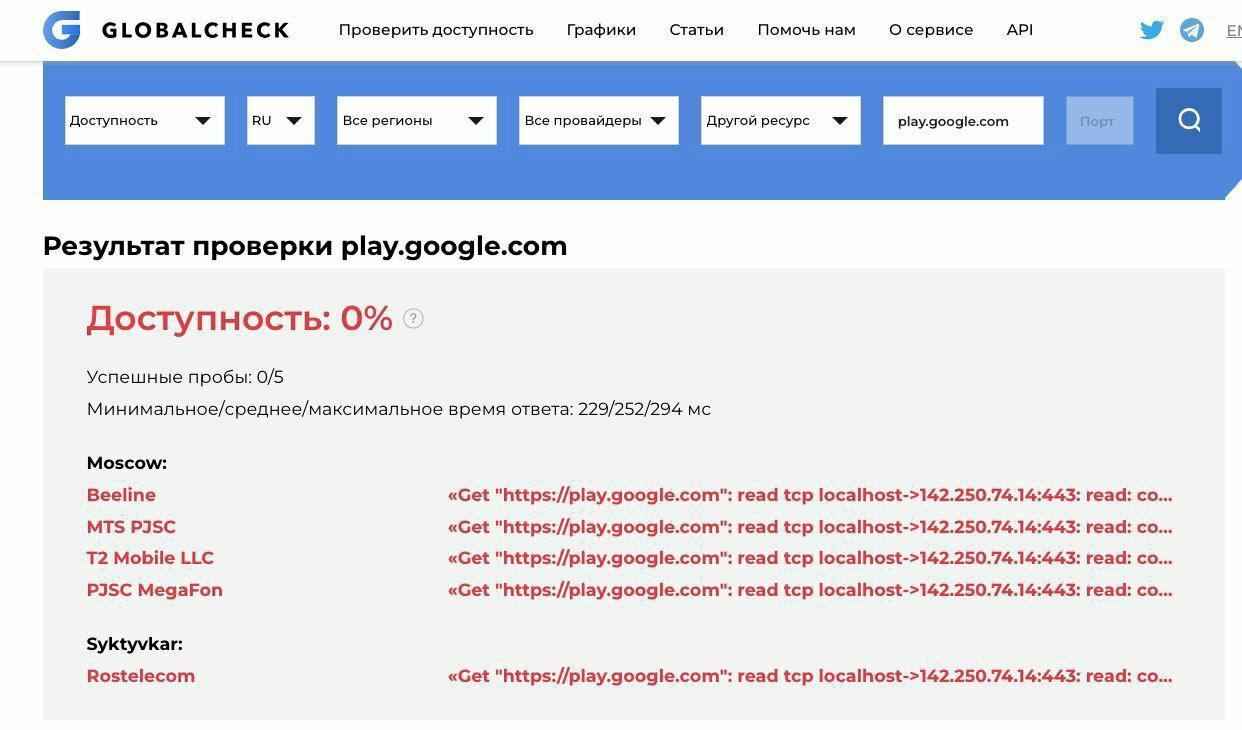Open the API page

pos(1019,29)
